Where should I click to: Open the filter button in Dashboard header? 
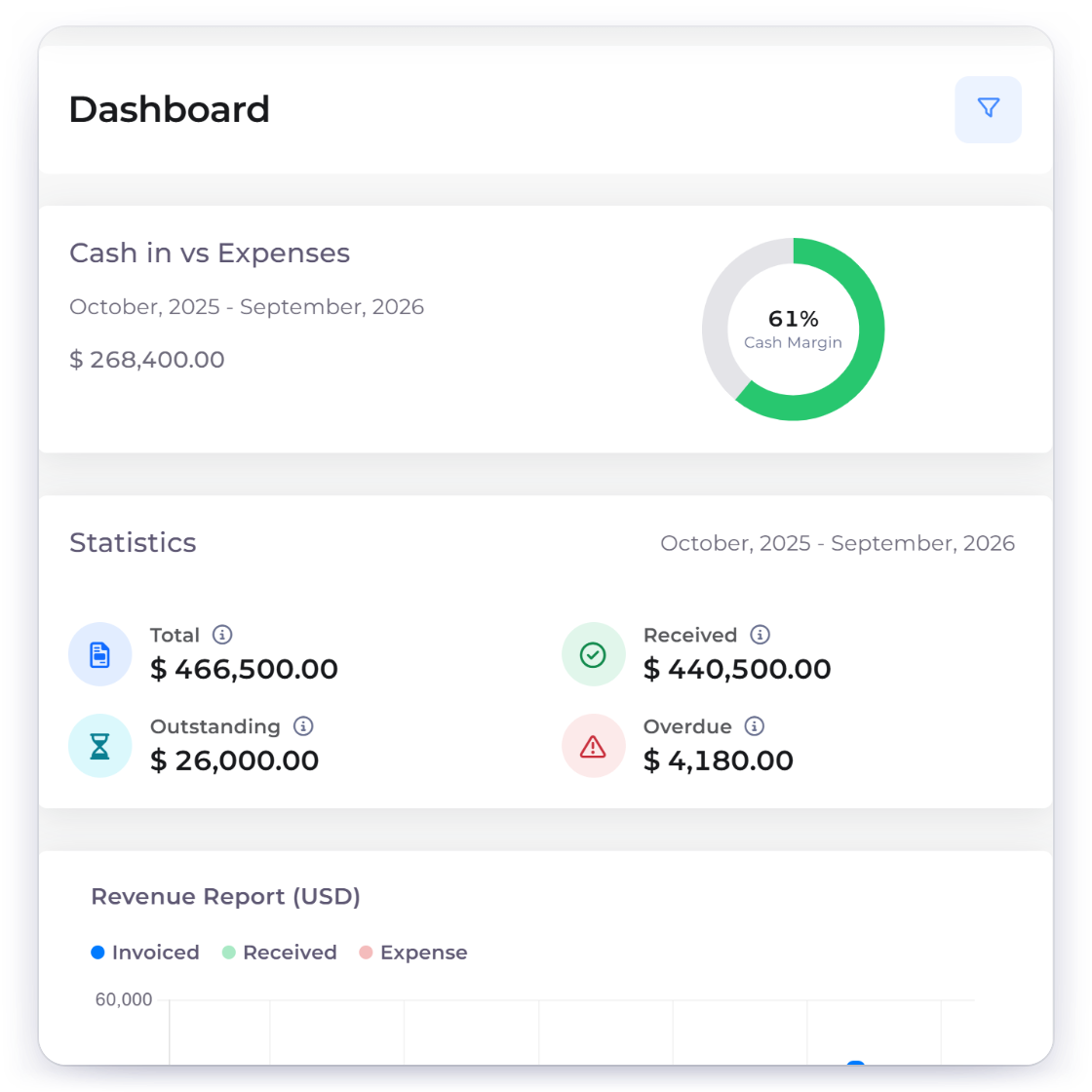pyautogui.click(x=988, y=109)
